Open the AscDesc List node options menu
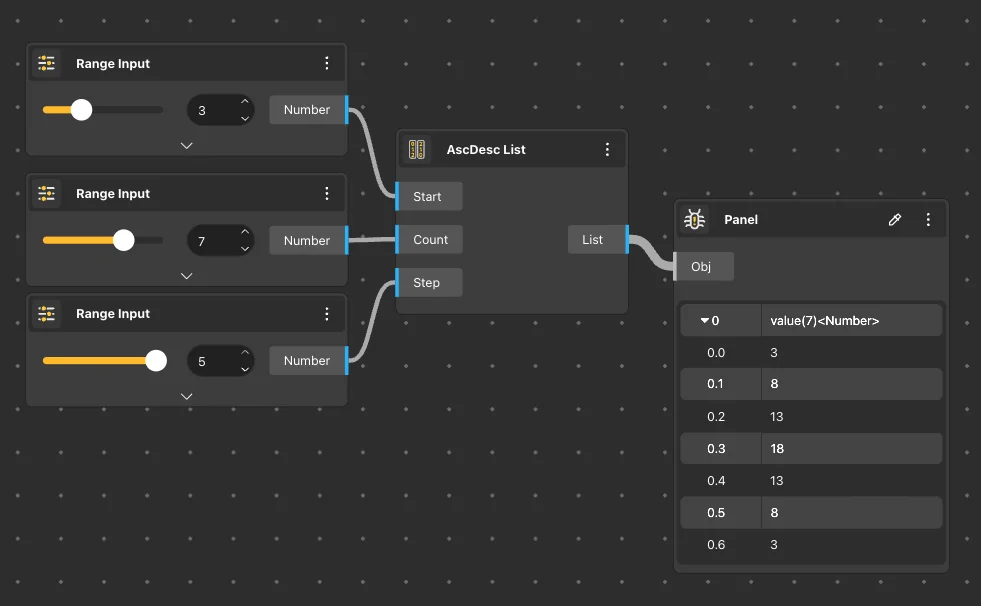Viewport: 981px width, 606px height. (x=607, y=150)
